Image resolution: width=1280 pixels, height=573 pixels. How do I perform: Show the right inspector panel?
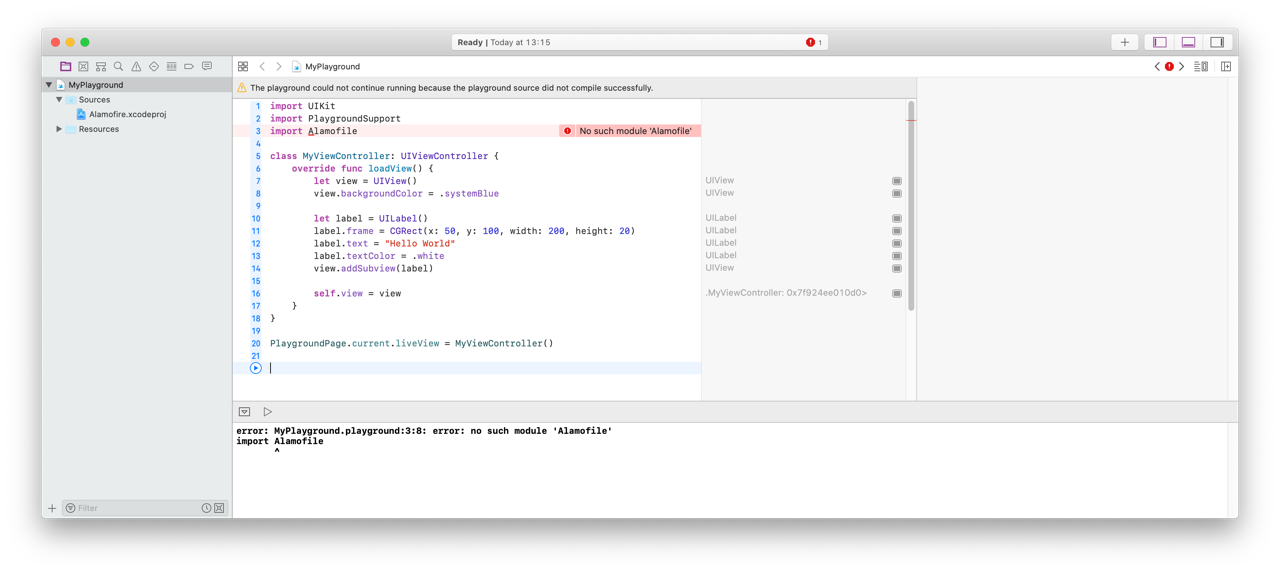(x=1217, y=42)
